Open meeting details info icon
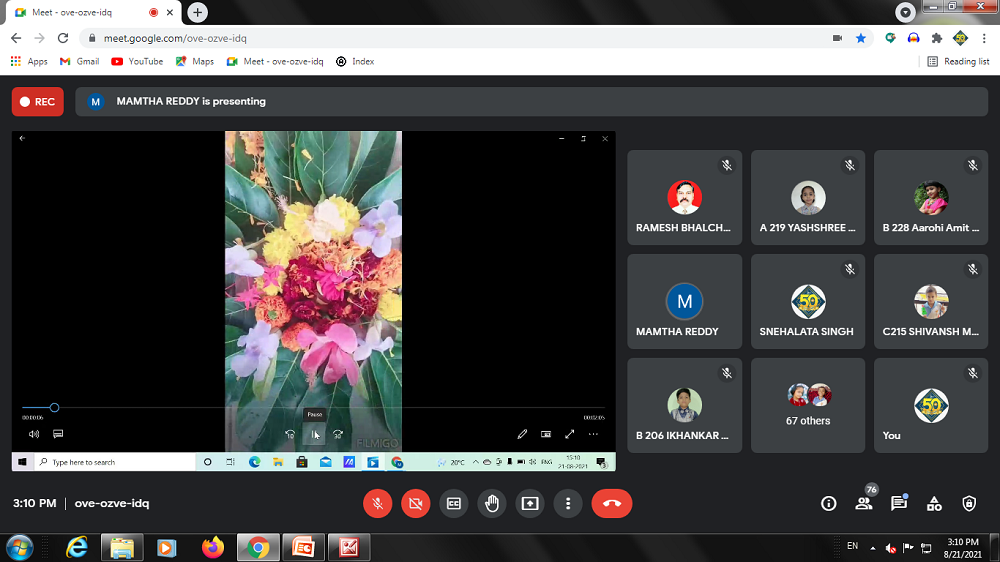 click(x=828, y=504)
